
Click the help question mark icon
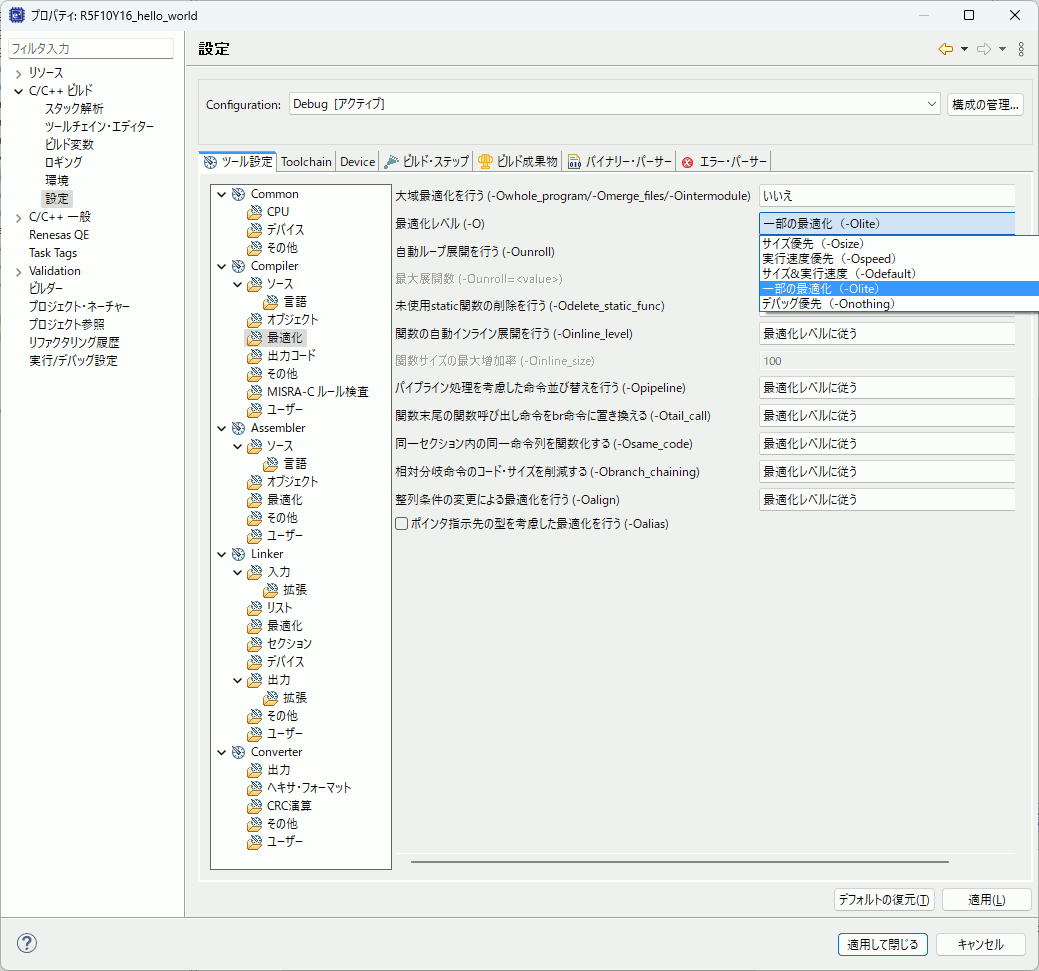(x=27, y=943)
